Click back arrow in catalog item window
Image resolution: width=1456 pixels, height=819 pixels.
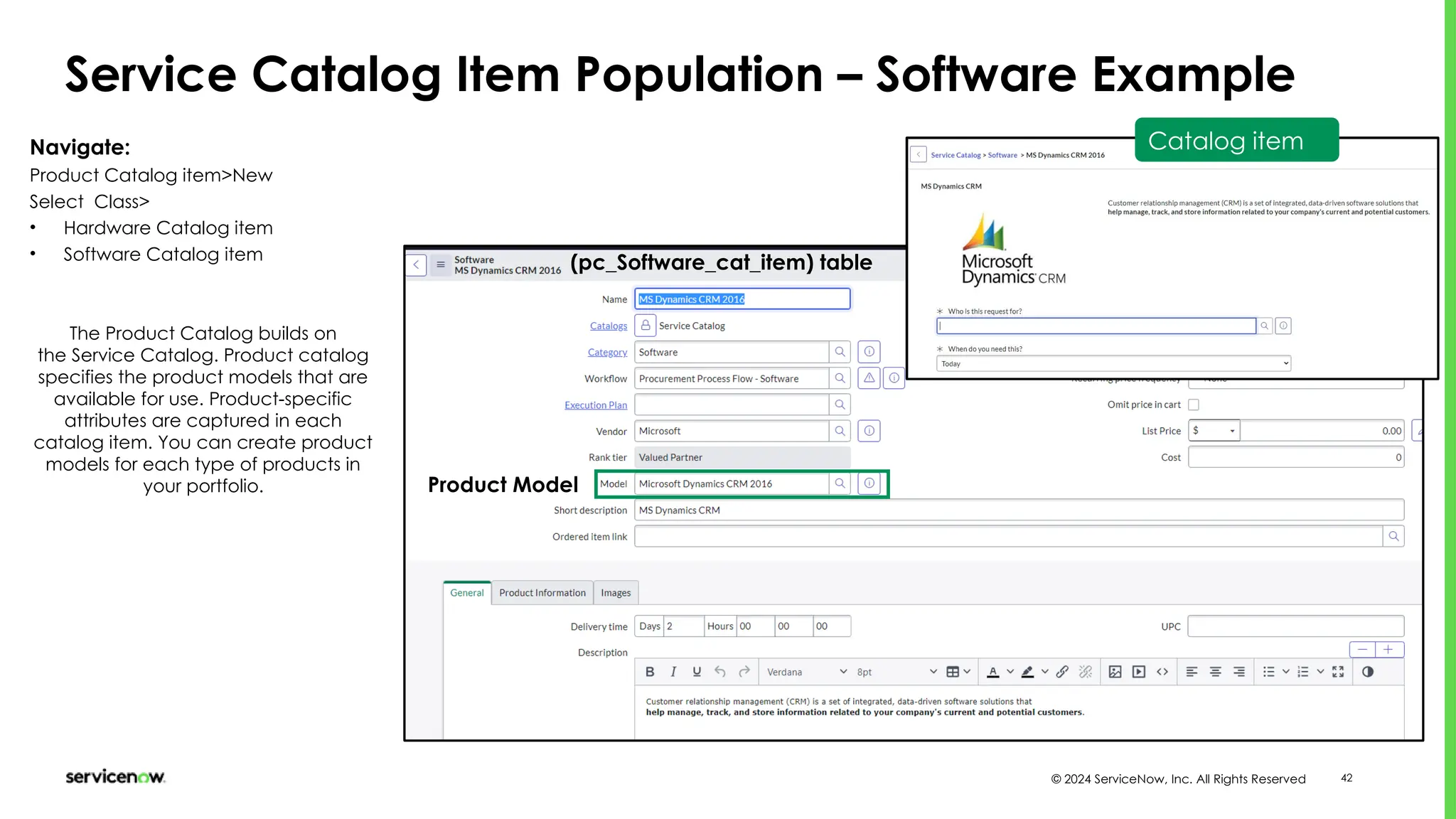(919, 154)
